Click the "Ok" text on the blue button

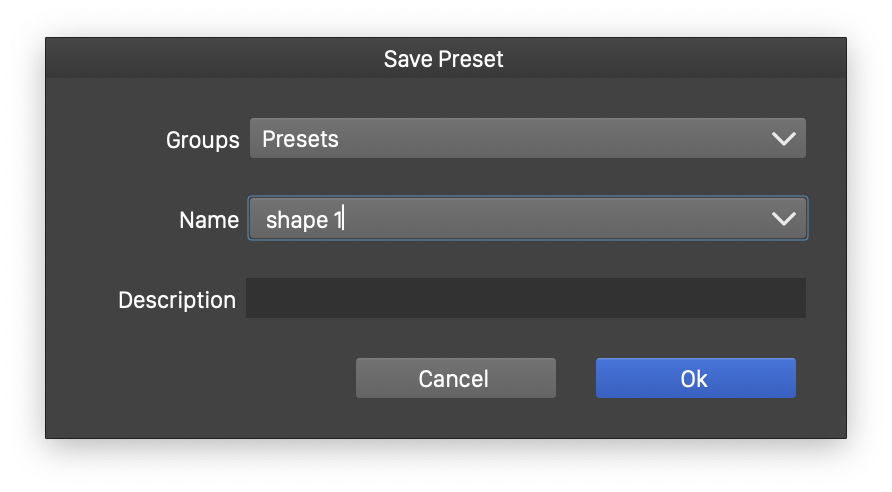[694, 379]
